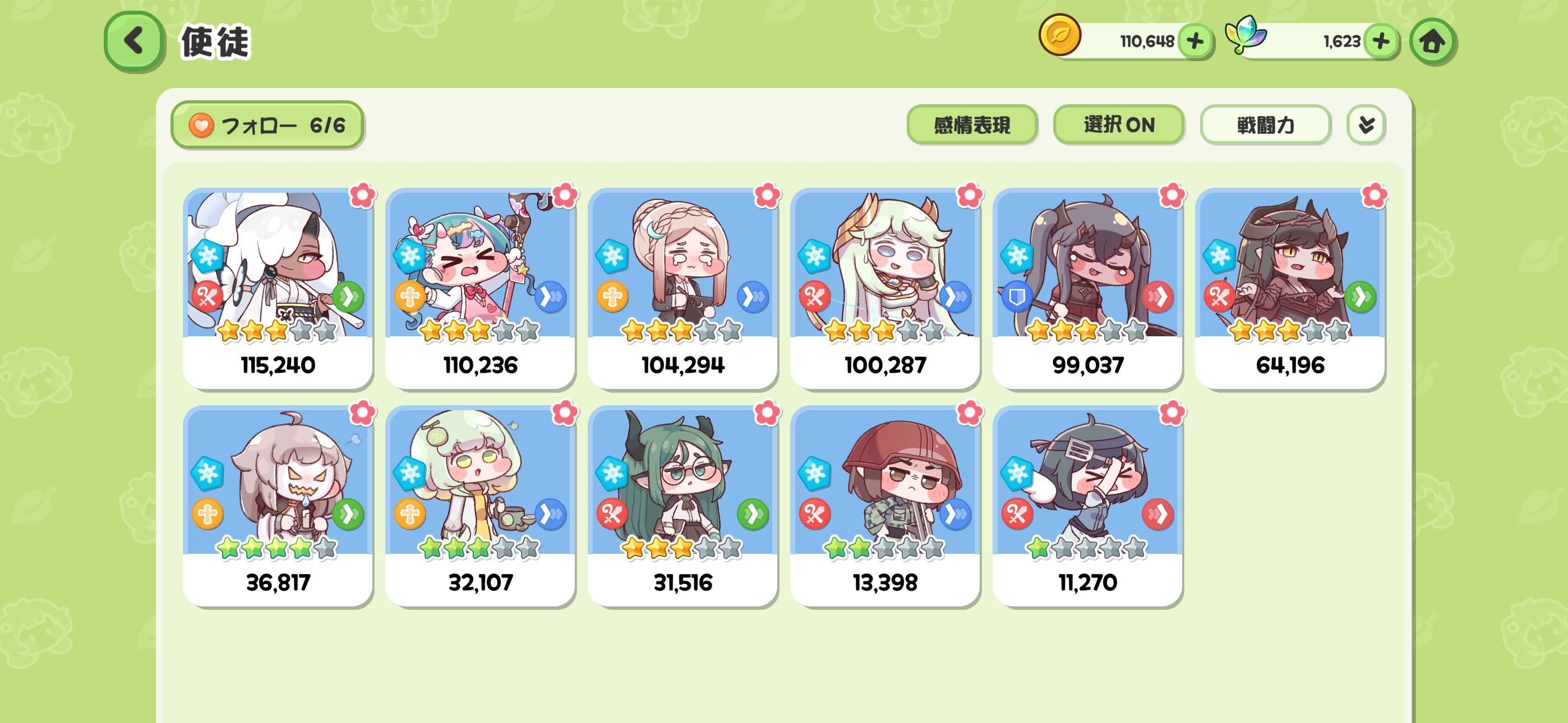Go back using the green arrow button

(x=134, y=41)
